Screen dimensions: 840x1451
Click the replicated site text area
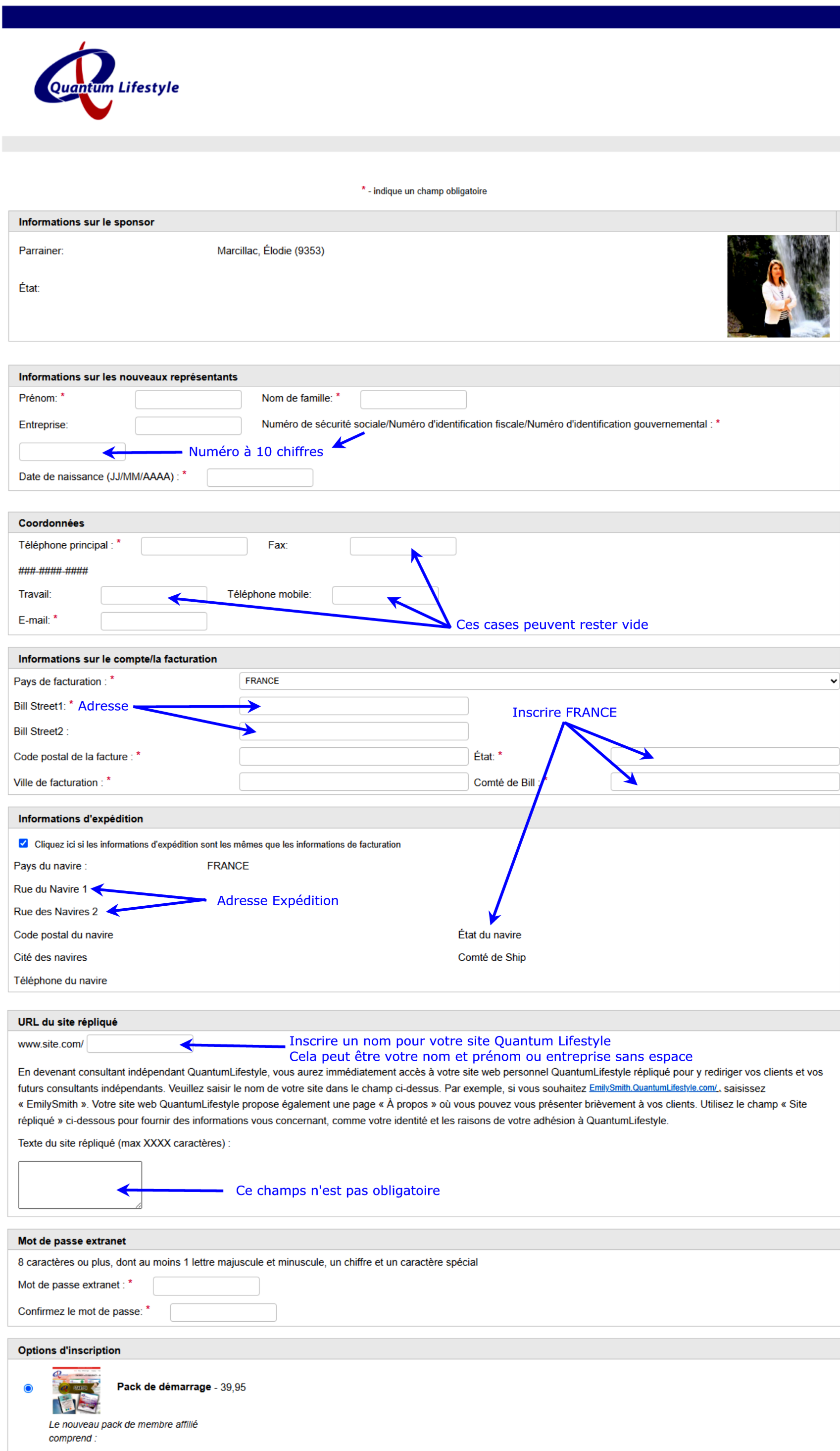point(80,1185)
